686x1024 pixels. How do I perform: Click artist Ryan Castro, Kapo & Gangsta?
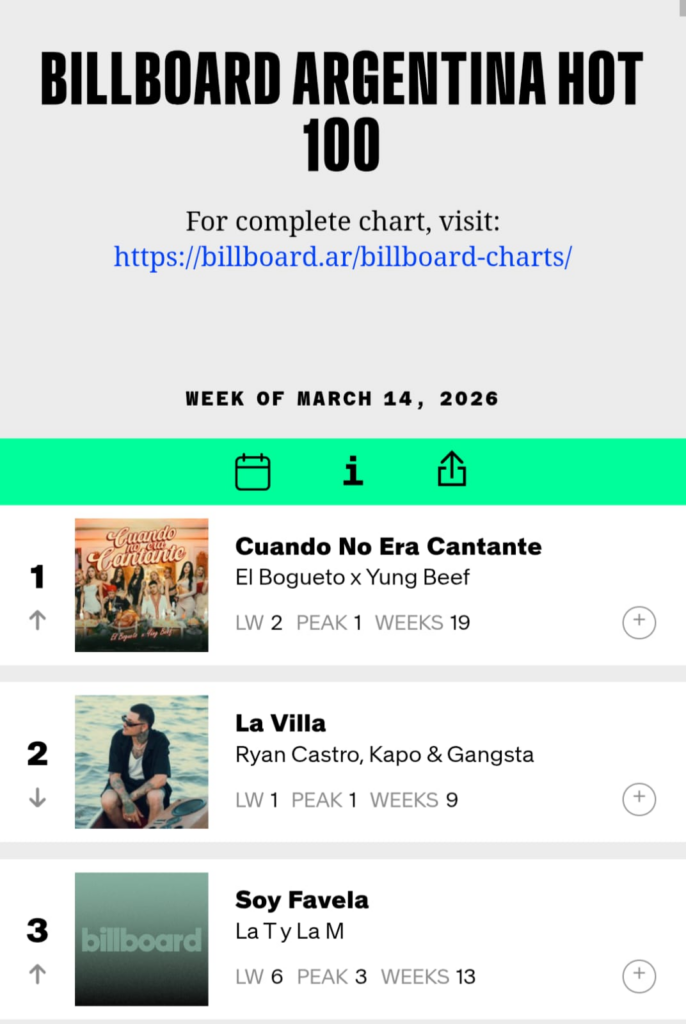point(384,754)
